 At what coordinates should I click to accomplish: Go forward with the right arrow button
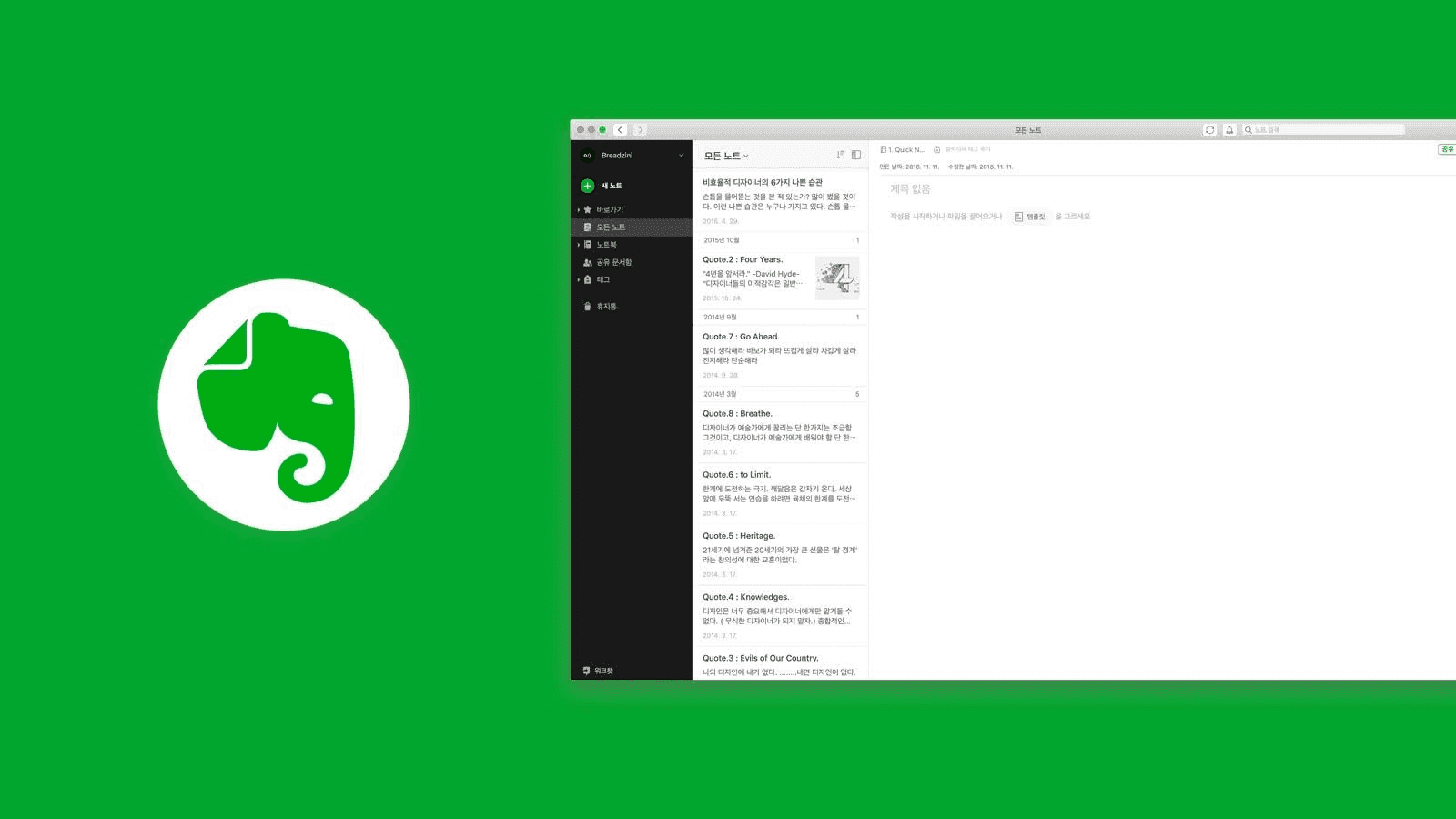[640, 130]
